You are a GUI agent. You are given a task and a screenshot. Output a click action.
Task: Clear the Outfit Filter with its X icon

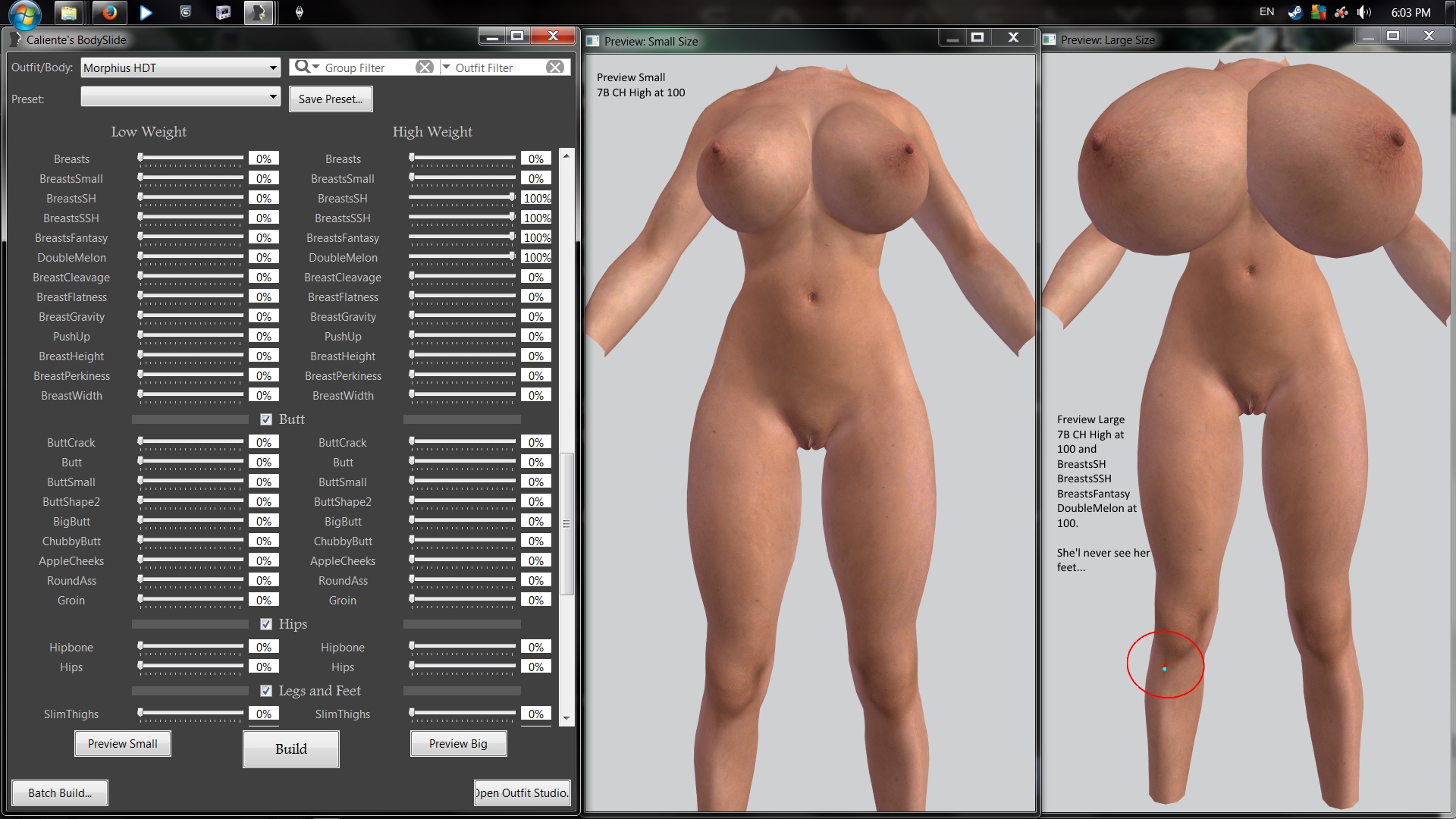pyautogui.click(x=555, y=67)
